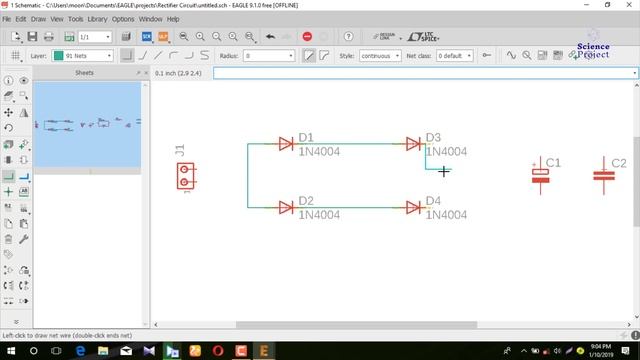Viewport: 640px width, 360px height.
Task: Switch to board view using the SCH/BRD icon
Action: click(69, 37)
